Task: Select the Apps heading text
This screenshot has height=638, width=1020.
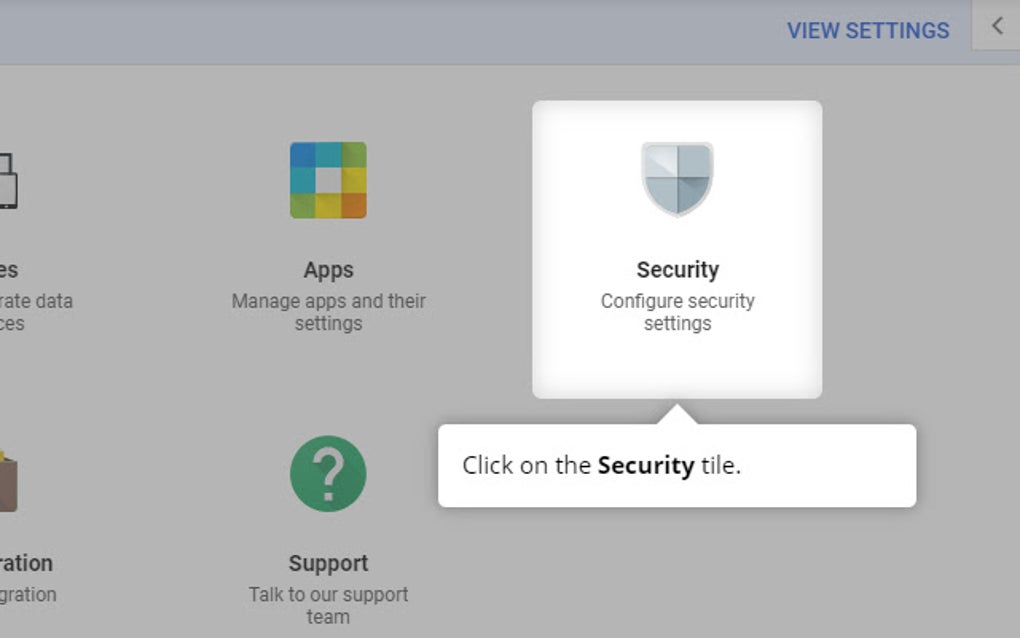Action: click(328, 270)
